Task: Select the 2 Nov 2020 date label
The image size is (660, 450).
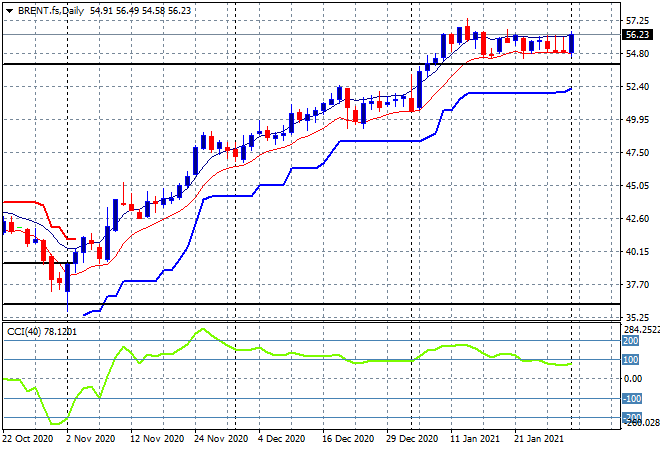Action: [x=88, y=438]
